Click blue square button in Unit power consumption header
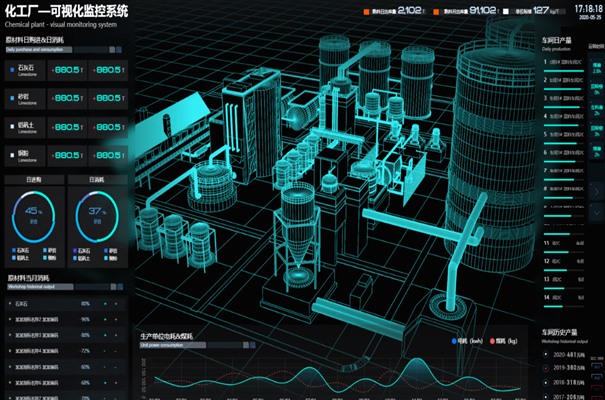 tap(253, 345)
